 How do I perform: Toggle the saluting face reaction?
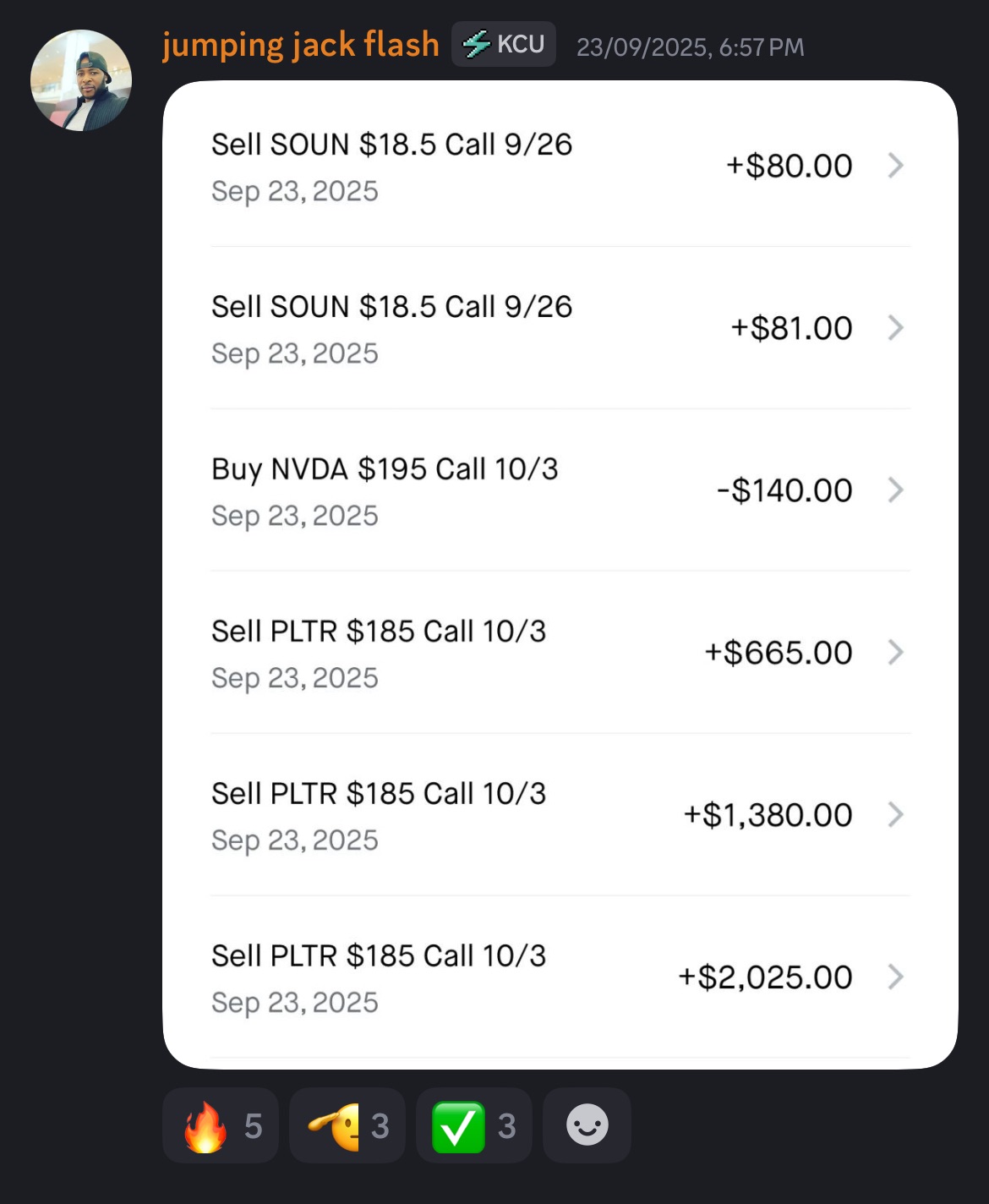coord(347,1125)
